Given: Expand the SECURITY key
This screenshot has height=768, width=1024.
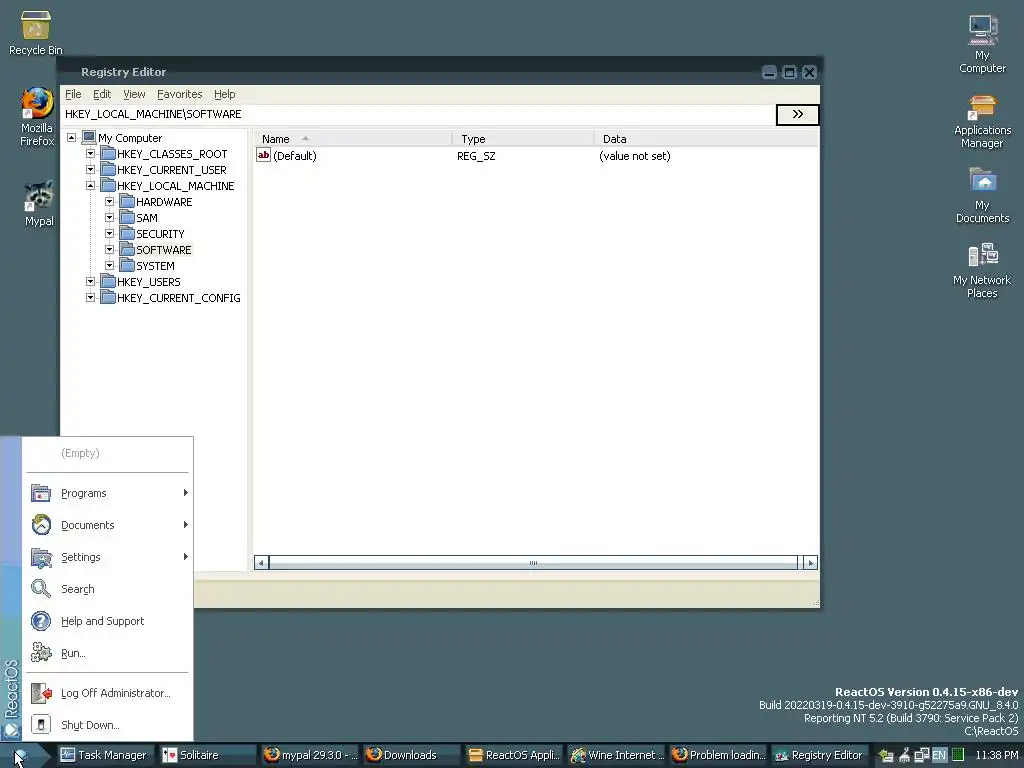Looking at the screenshot, I should pyautogui.click(x=110, y=234).
